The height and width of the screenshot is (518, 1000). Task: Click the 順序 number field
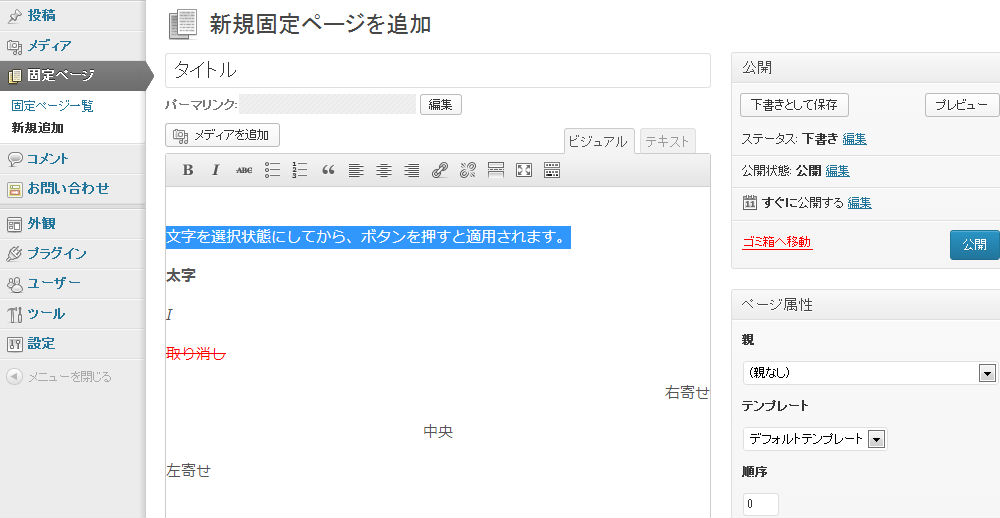click(761, 504)
